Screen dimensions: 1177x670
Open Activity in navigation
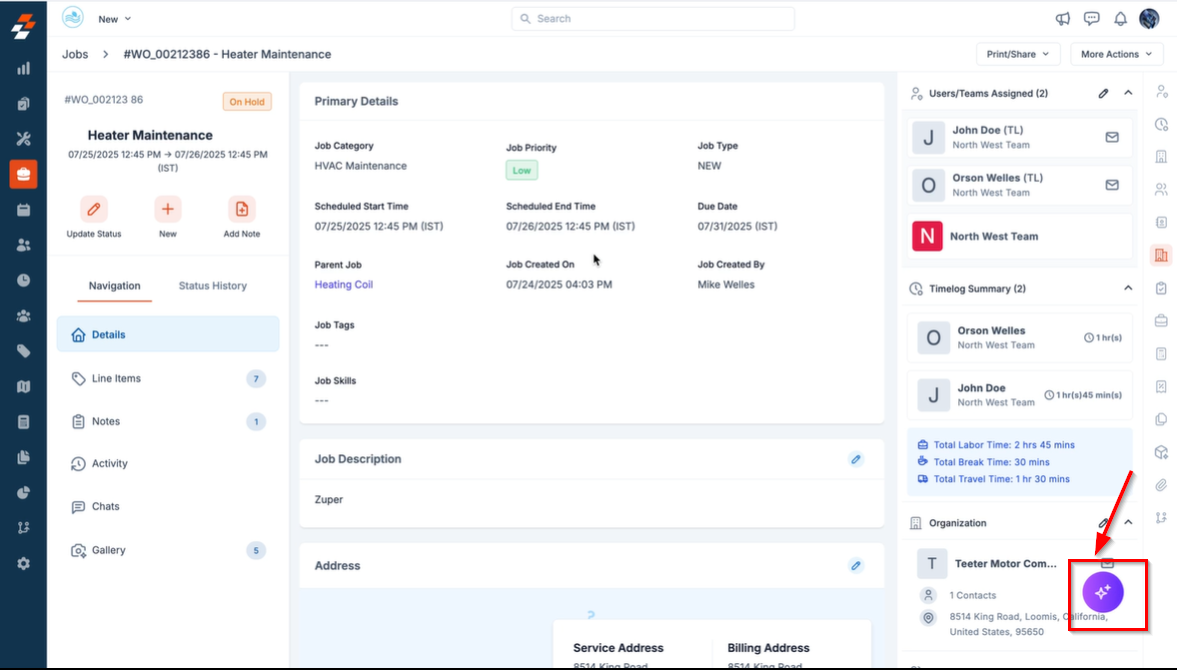168,464
